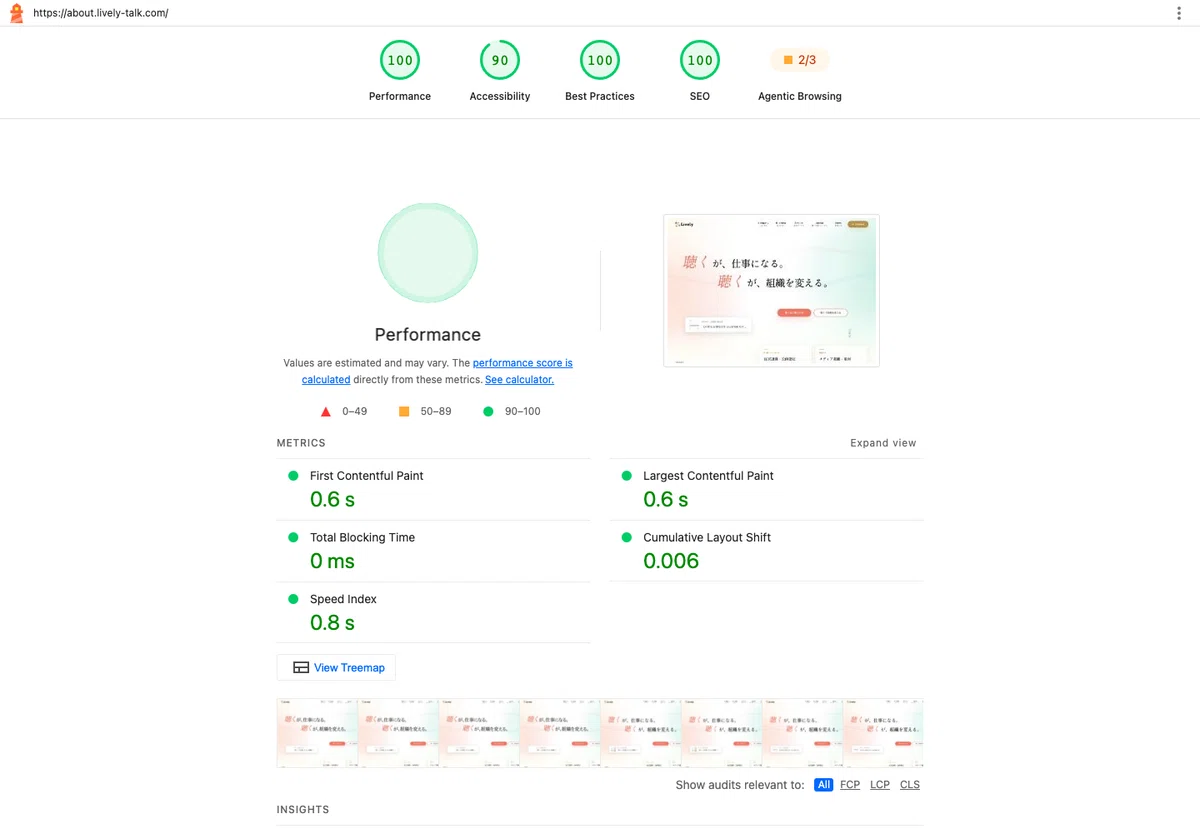Open the three-dot tools menu

[1180, 13]
